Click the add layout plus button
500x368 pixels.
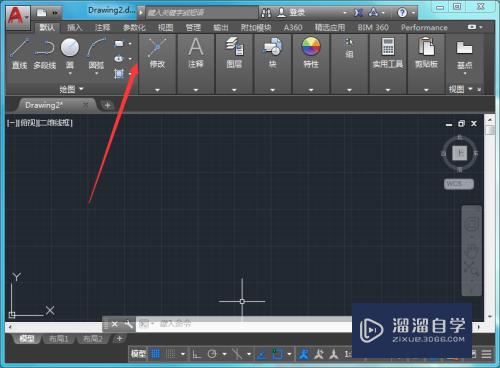[119, 339]
